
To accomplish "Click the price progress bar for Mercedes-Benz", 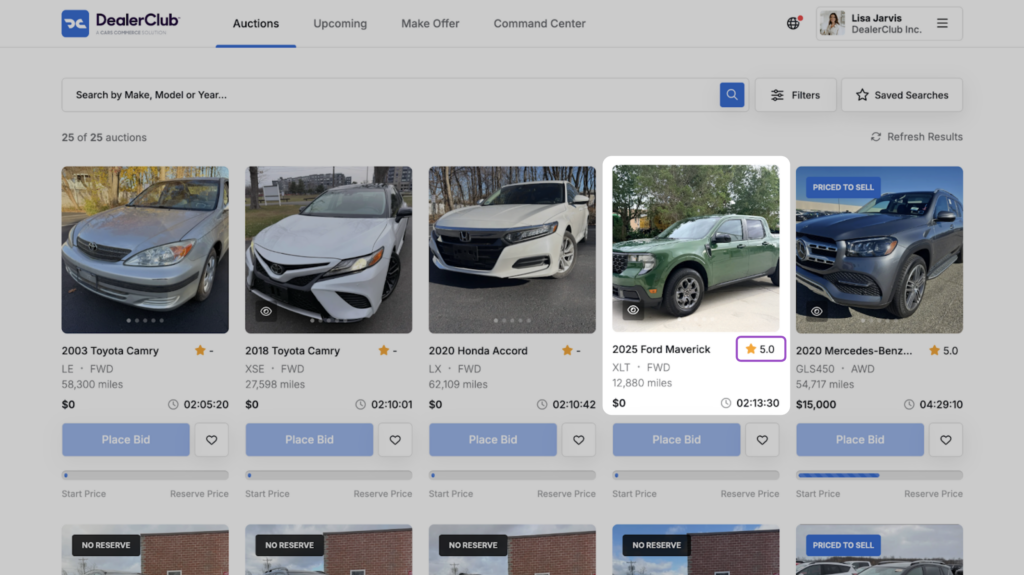I will (x=879, y=475).
